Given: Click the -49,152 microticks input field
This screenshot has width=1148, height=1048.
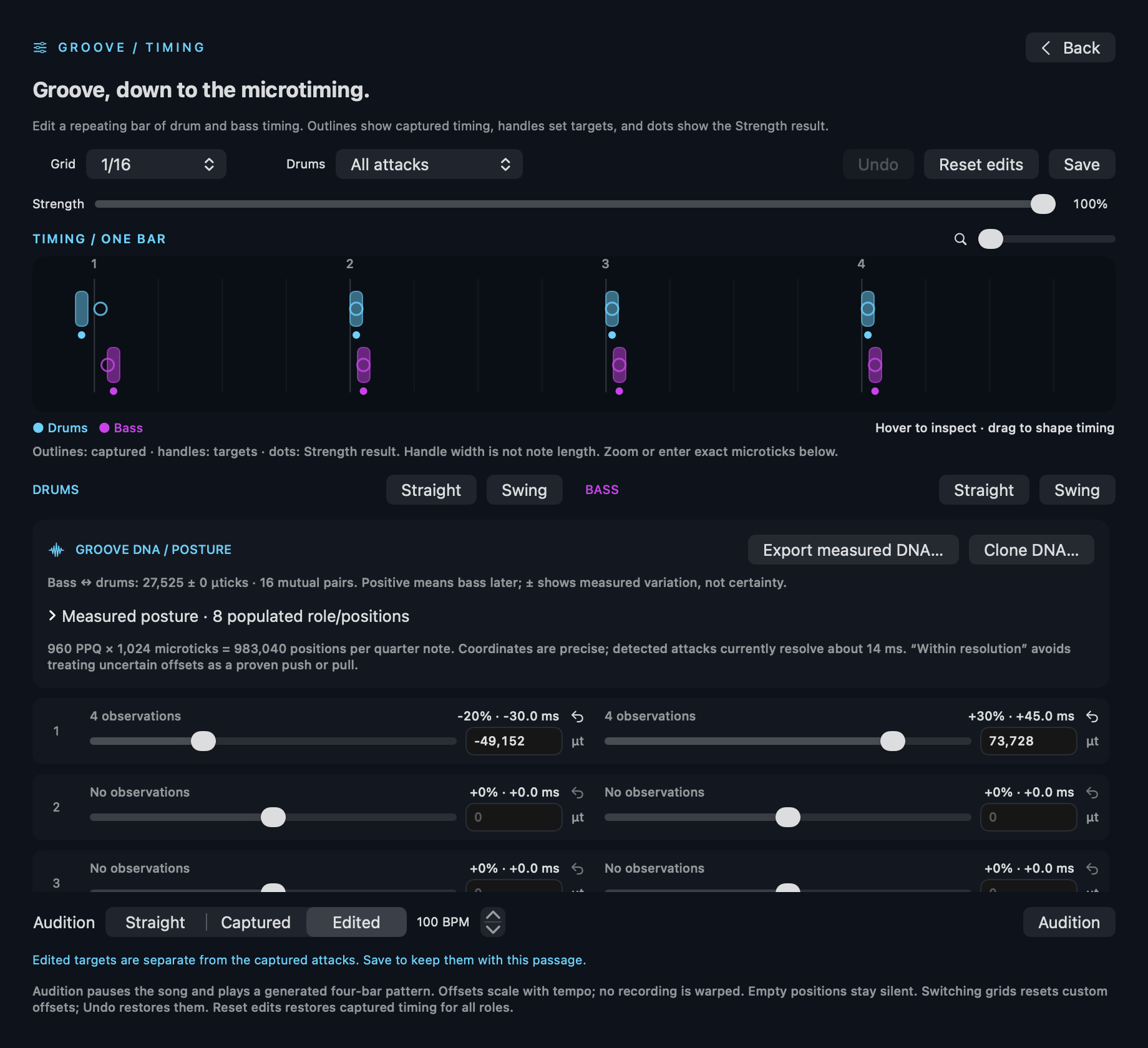Looking at the screenshot, I should [x=514, y=741].
